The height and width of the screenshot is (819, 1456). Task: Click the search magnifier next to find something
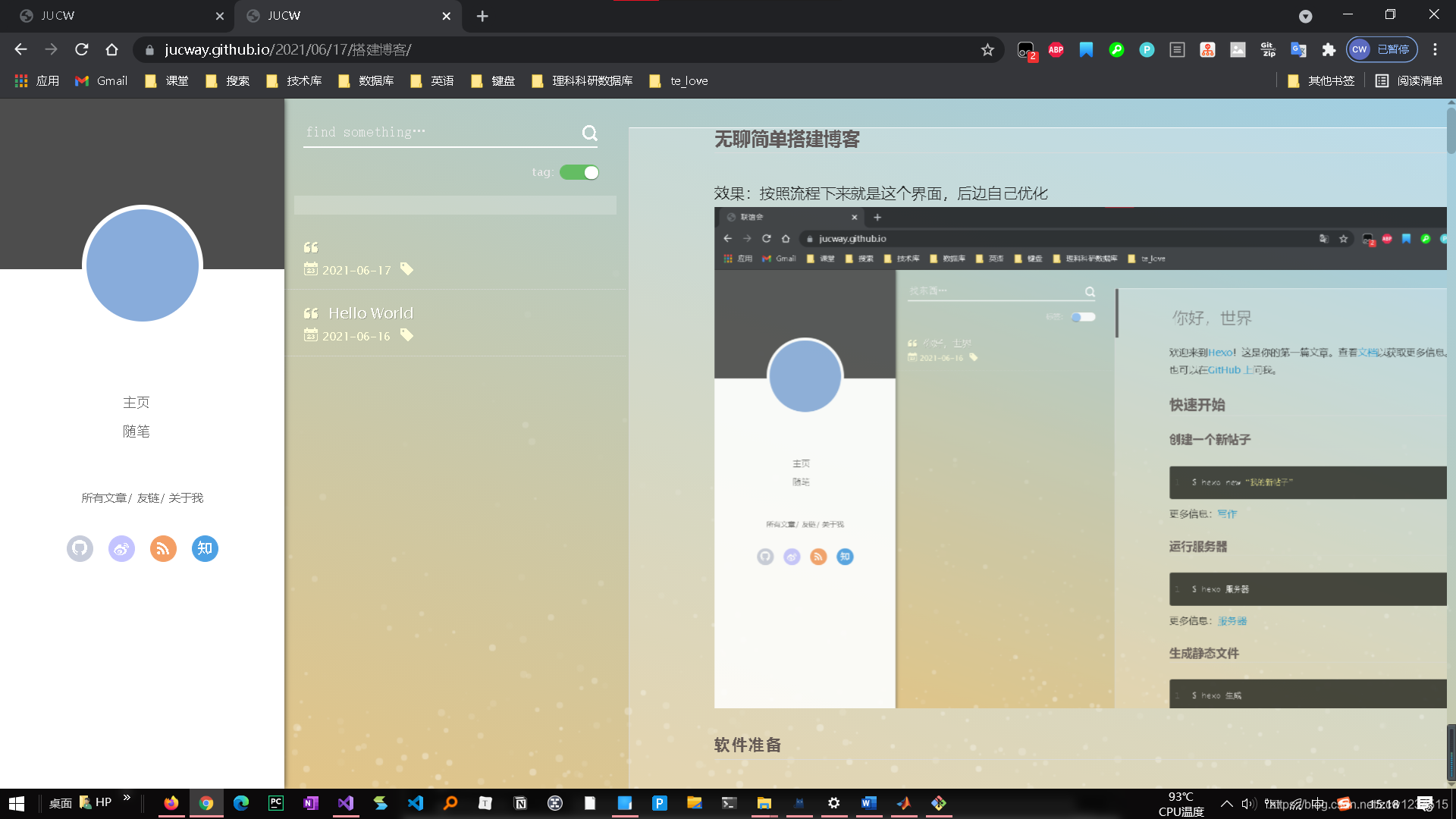coord(590,133)
